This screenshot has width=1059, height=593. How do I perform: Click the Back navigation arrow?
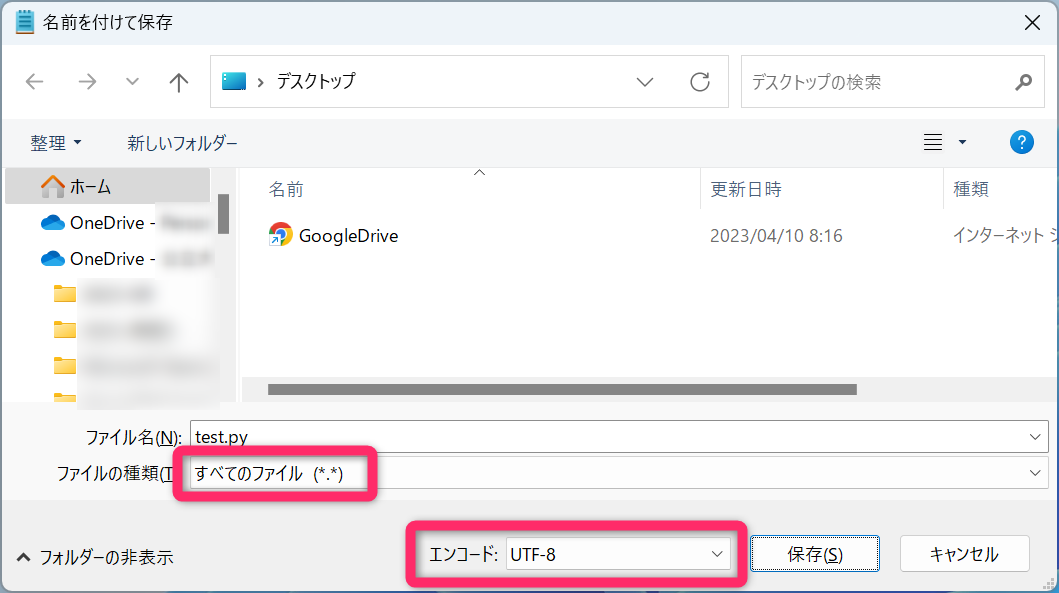(35, 82)
